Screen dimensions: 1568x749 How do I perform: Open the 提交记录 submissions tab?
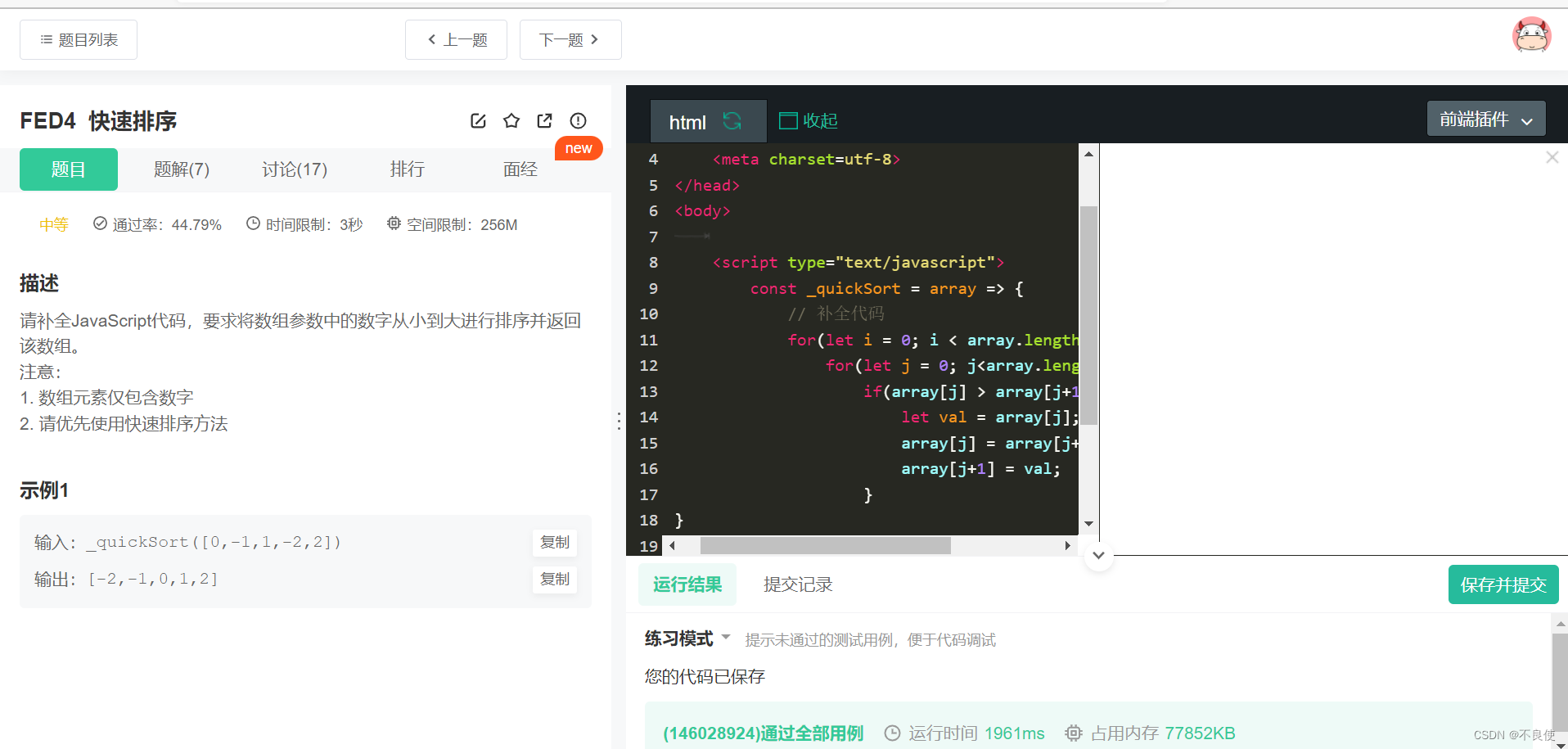[798, 584]
